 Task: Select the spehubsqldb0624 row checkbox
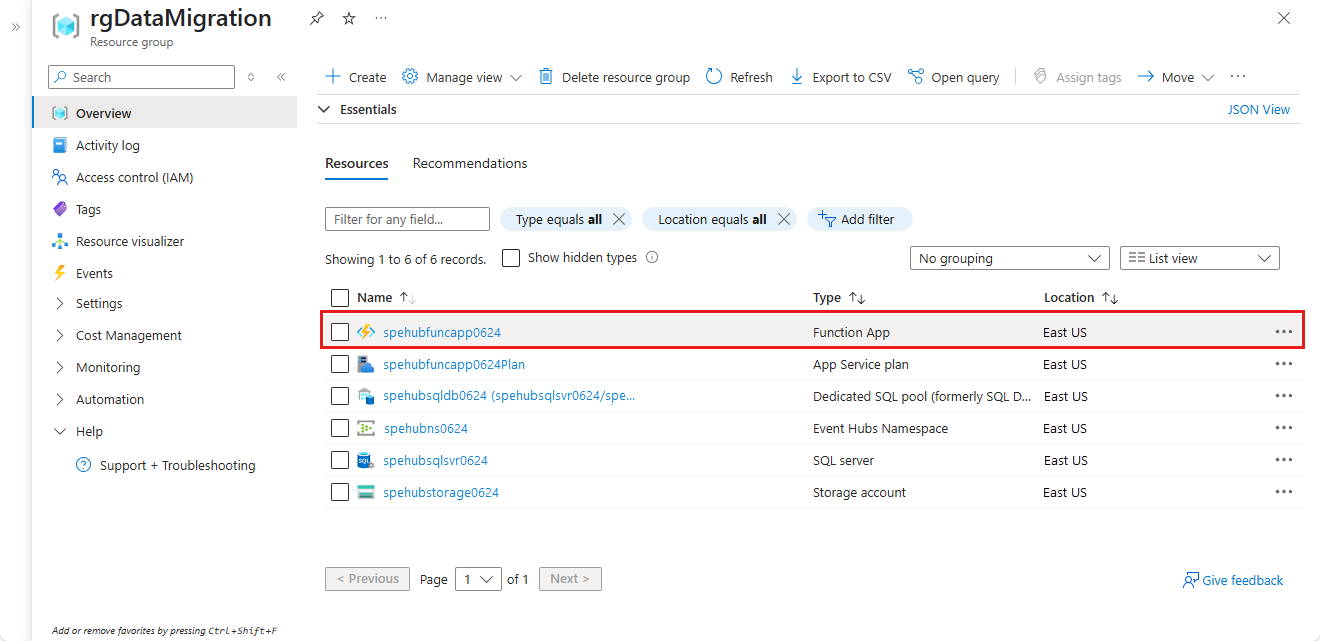tap(340, 396)
